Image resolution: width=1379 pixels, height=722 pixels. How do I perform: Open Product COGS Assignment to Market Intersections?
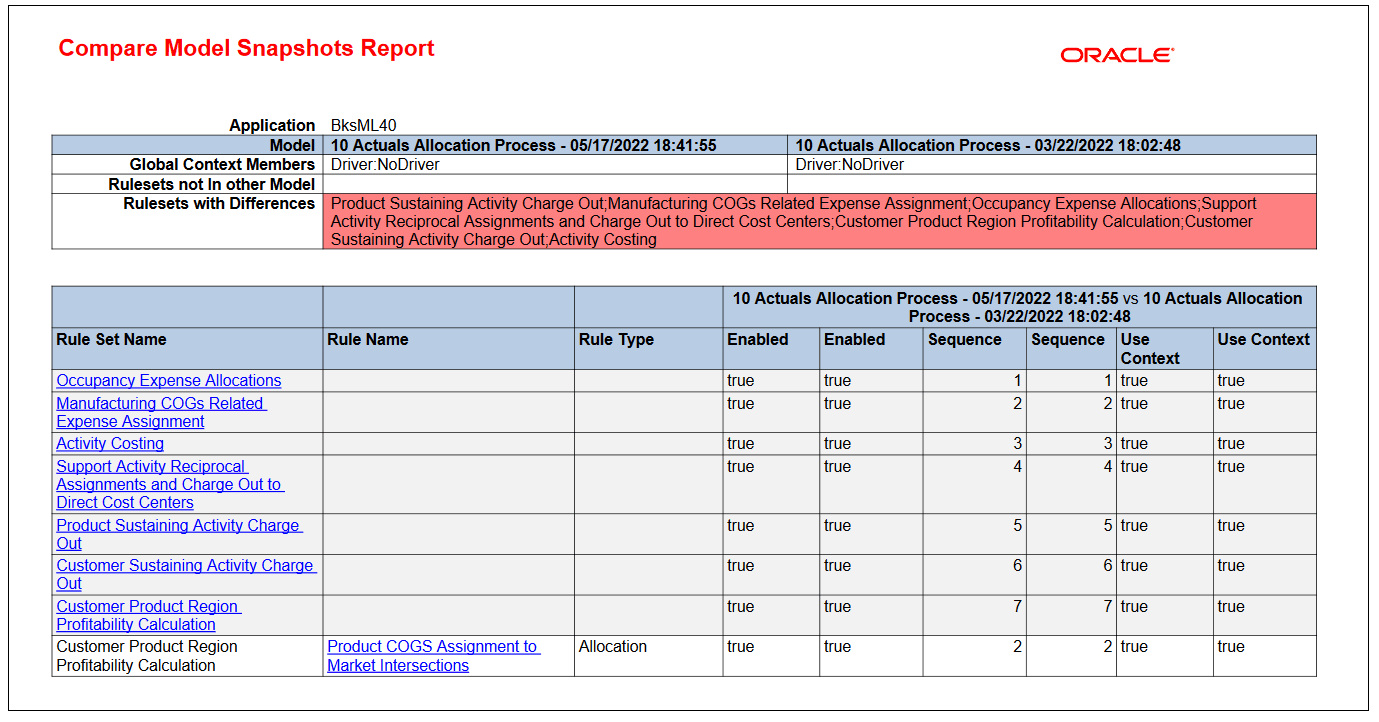tap(433, 655)
